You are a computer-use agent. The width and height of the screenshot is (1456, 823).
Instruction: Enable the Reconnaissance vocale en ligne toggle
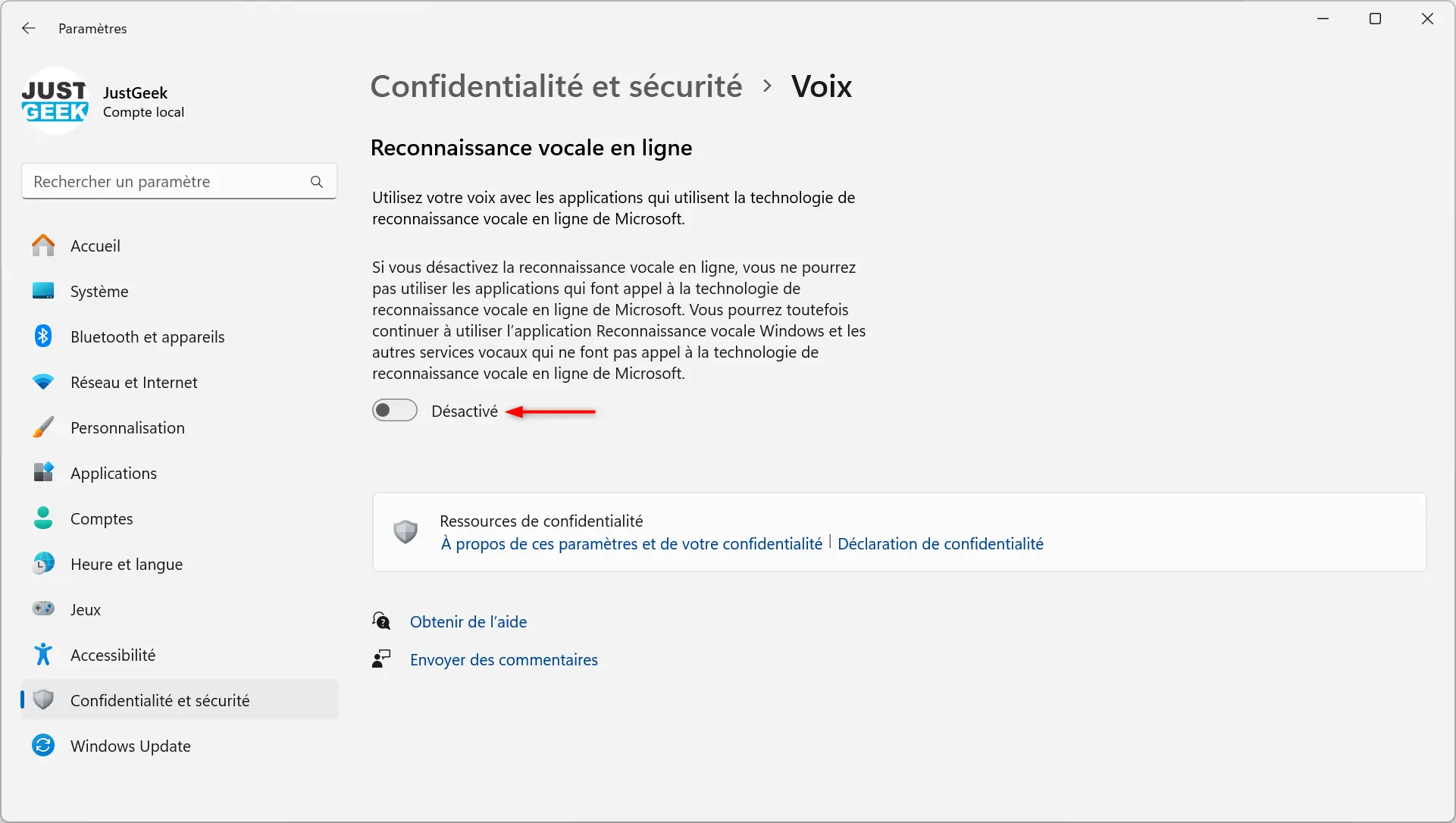coord(393,410)
